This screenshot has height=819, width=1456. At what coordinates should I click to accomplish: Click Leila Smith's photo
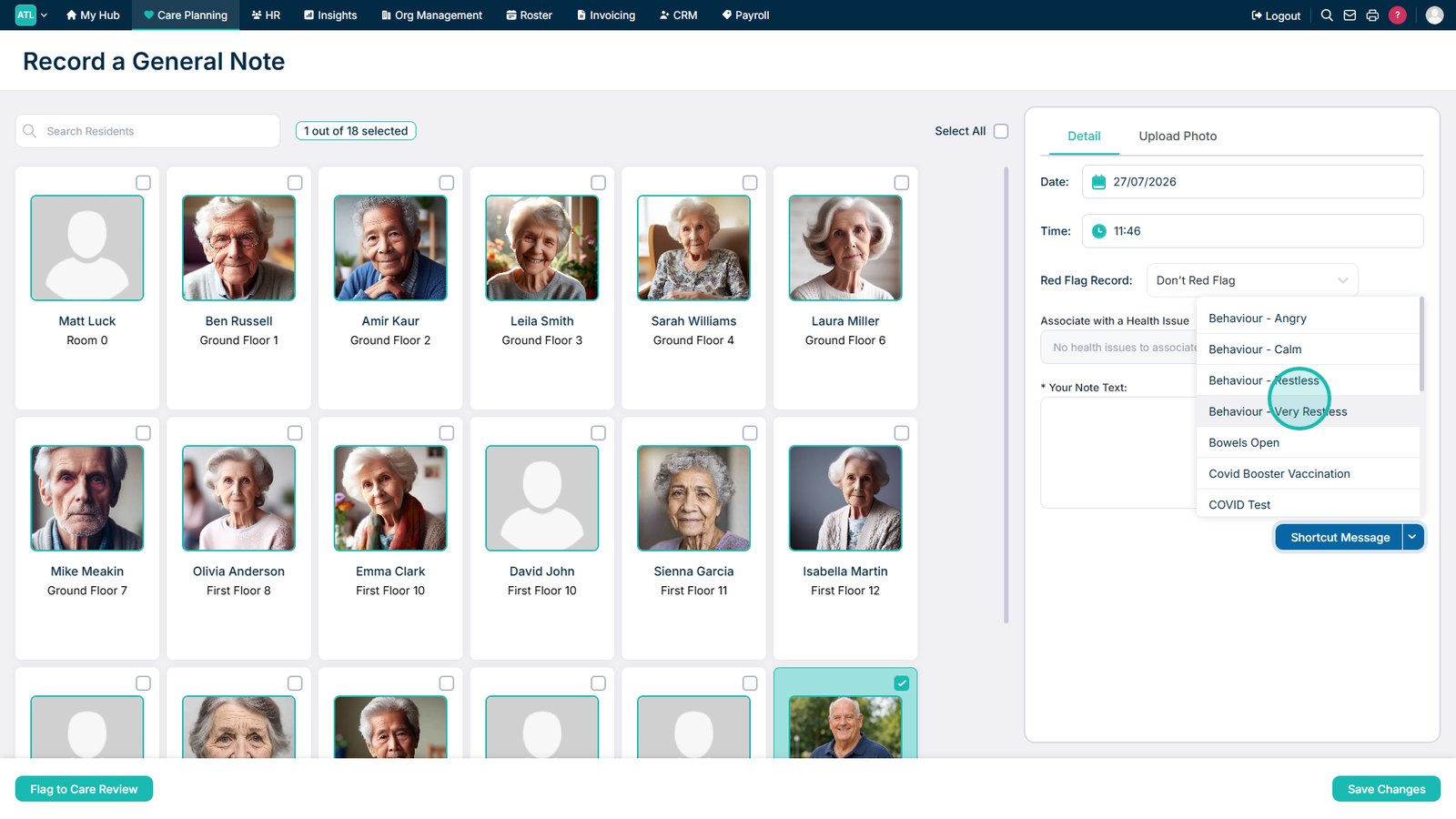click(542, 248)
